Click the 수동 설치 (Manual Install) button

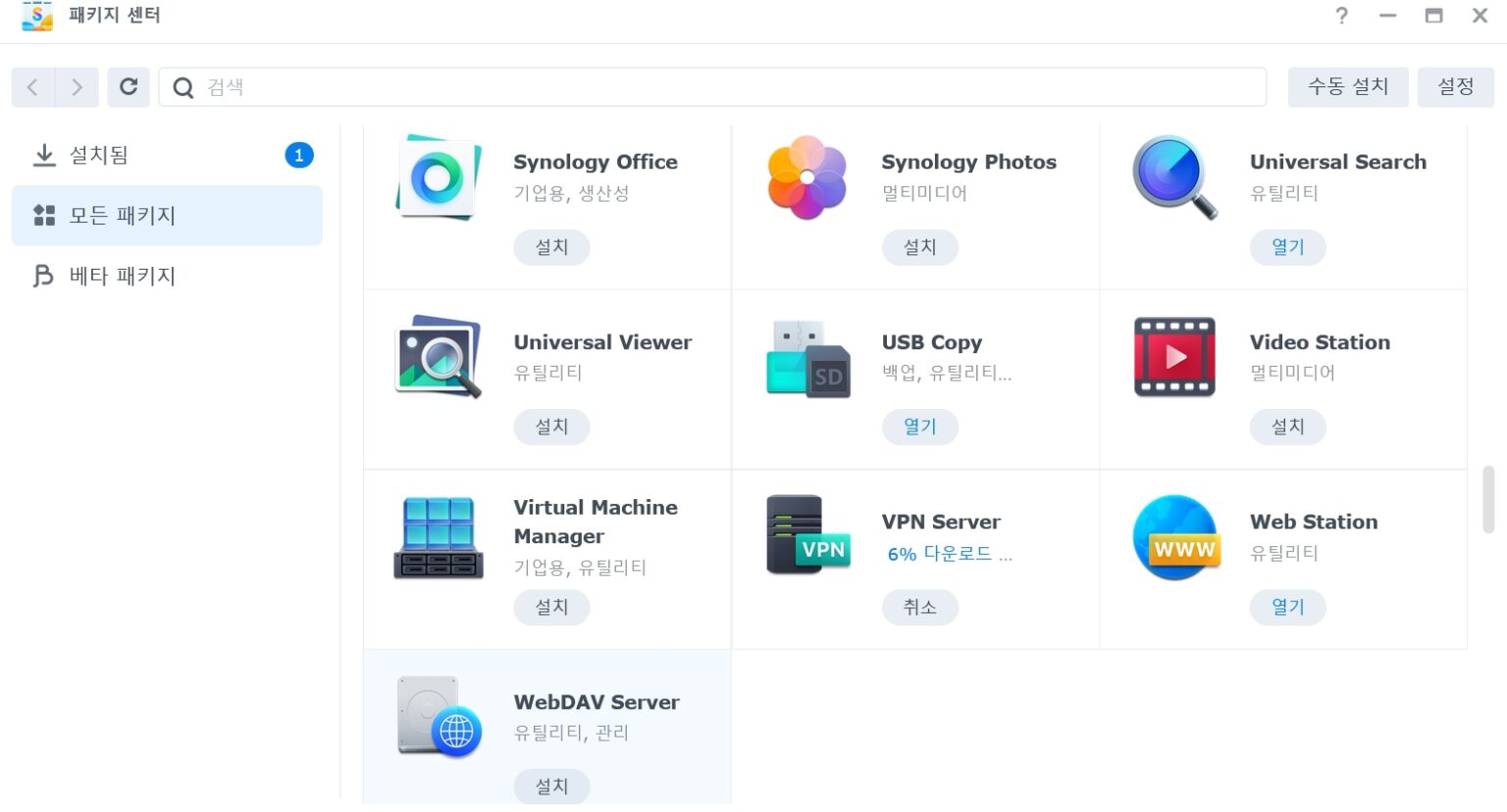(x=1348, y=87)
